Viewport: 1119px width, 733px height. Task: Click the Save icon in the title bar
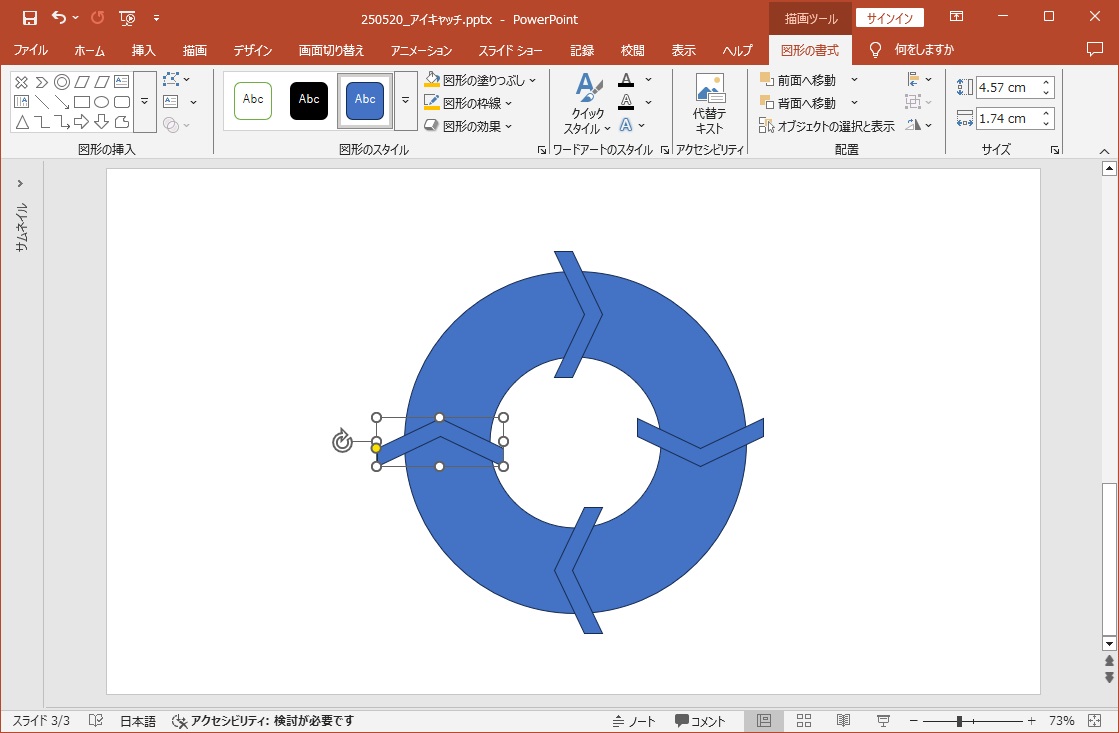(29, 18)
